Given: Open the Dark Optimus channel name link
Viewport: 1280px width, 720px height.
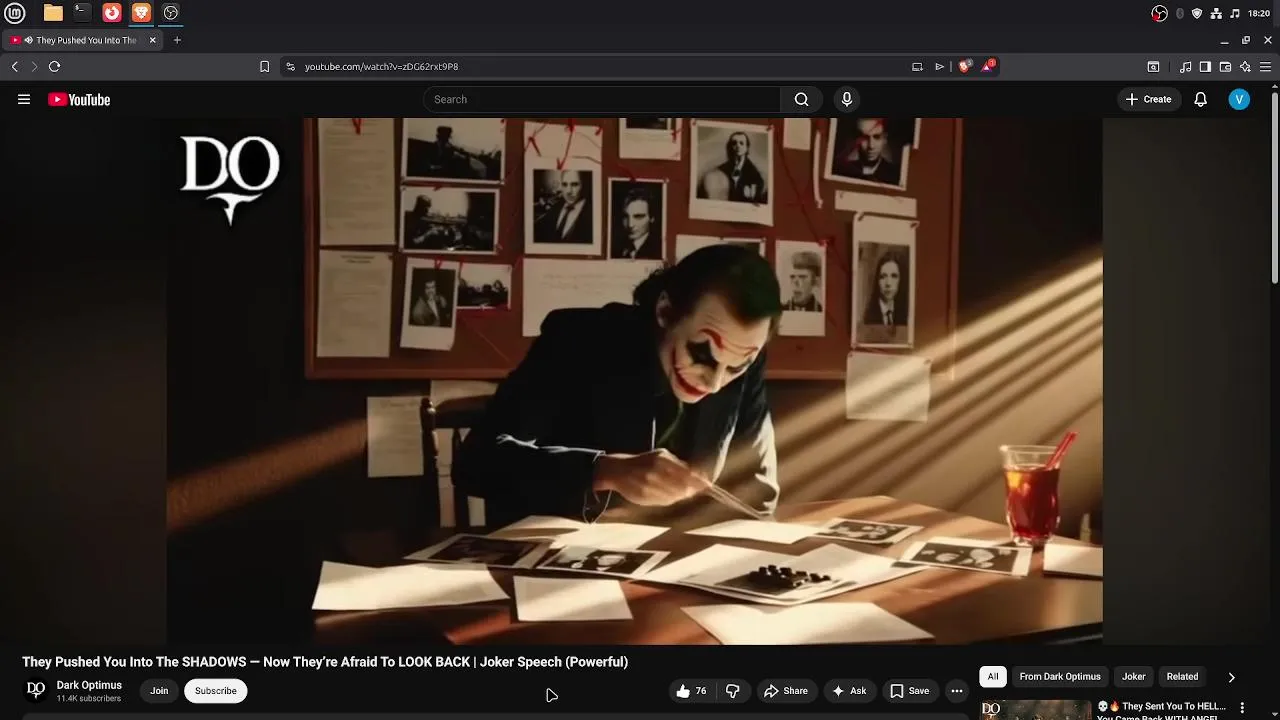Looking at the screenshot, I should [x=89, y=685].
